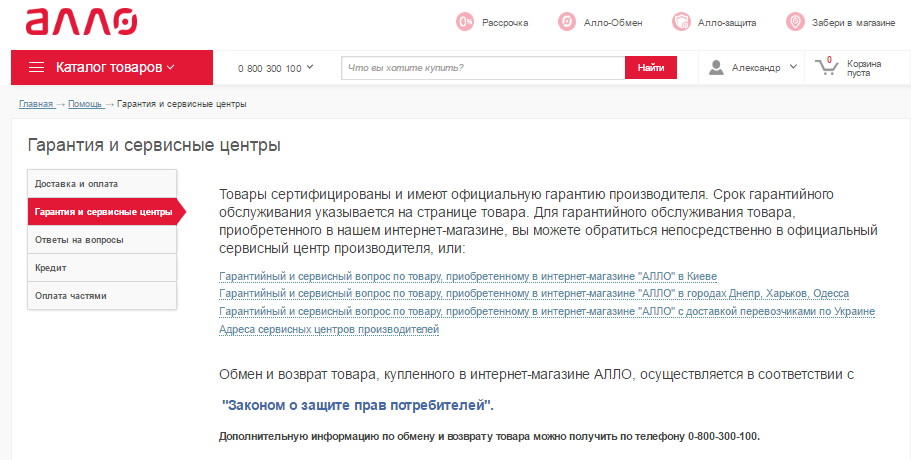Select Ответы на вопросы in sidebar

click(x=101, y=240)
